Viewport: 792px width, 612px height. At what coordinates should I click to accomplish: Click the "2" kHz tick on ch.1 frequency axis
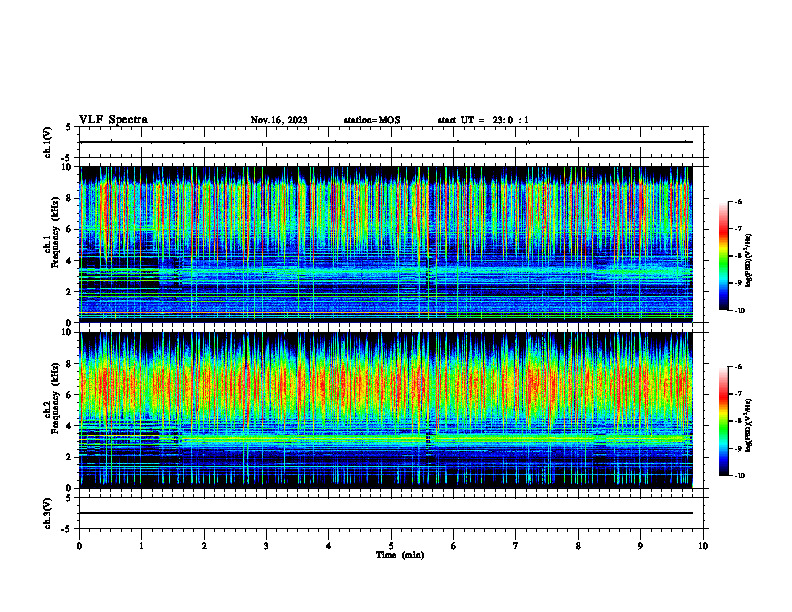click(x=70, y=291)
